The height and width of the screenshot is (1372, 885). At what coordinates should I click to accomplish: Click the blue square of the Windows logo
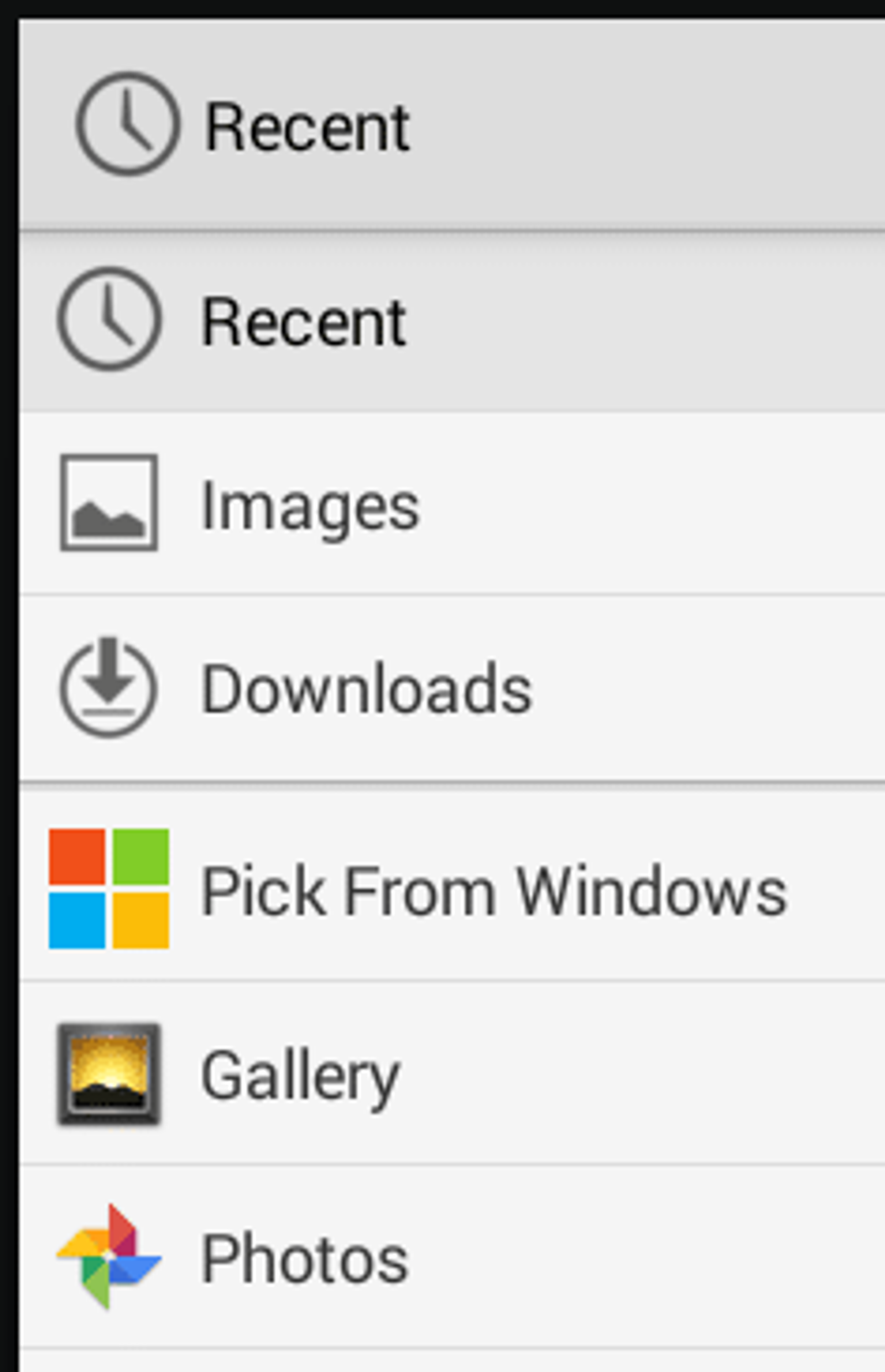(77, 920)
